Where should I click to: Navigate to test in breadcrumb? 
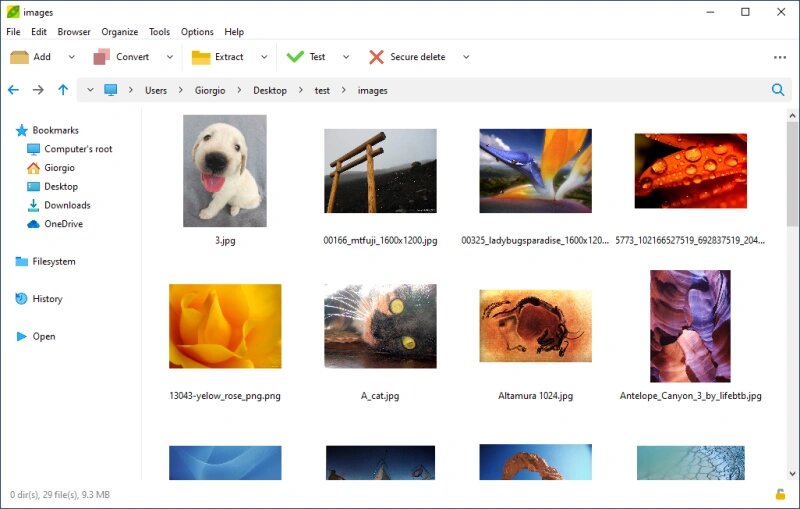coord(322,90)
